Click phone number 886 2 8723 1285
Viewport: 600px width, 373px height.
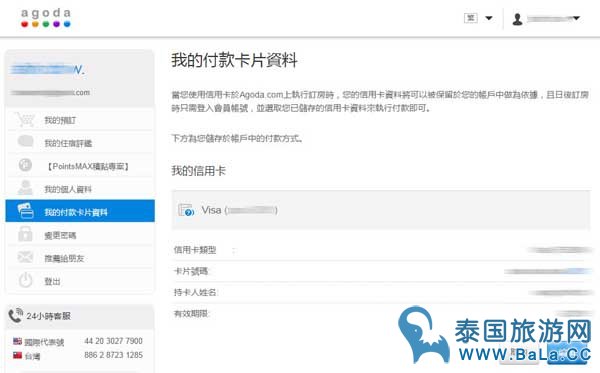pos(113,355)
